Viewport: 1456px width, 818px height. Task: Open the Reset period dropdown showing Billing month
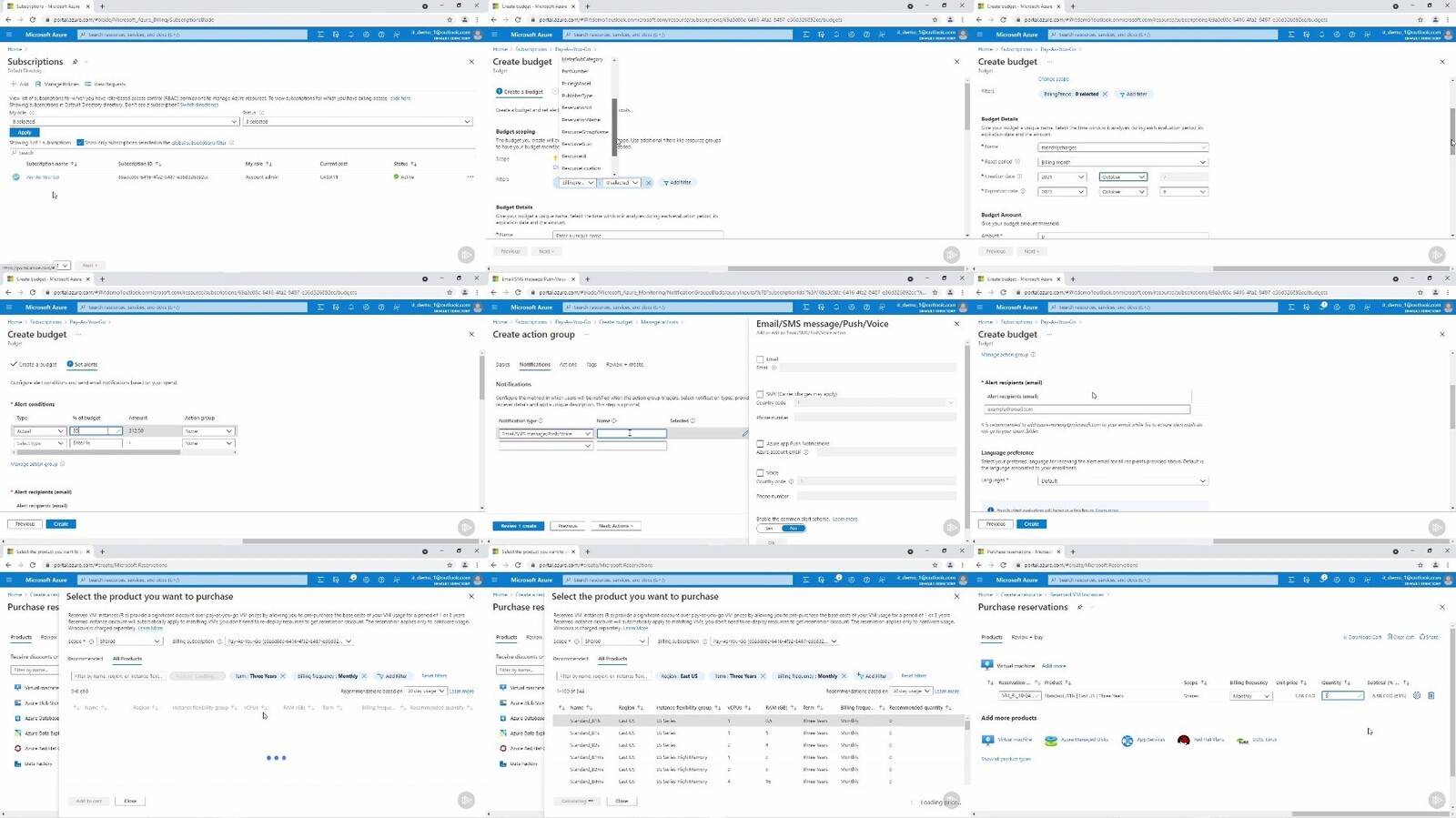(1123, 162)
